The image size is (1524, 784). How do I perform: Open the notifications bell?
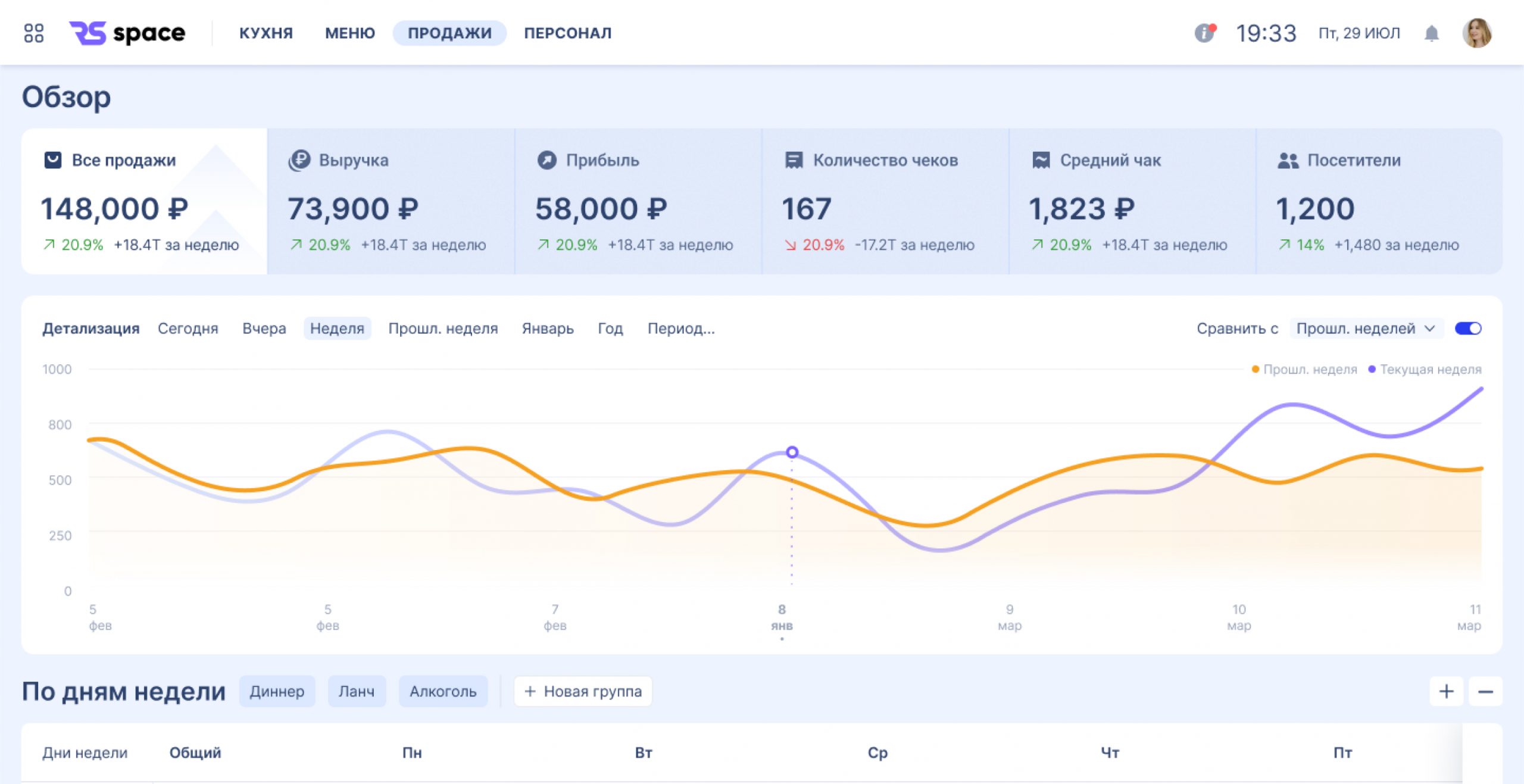pos(1431,33)
